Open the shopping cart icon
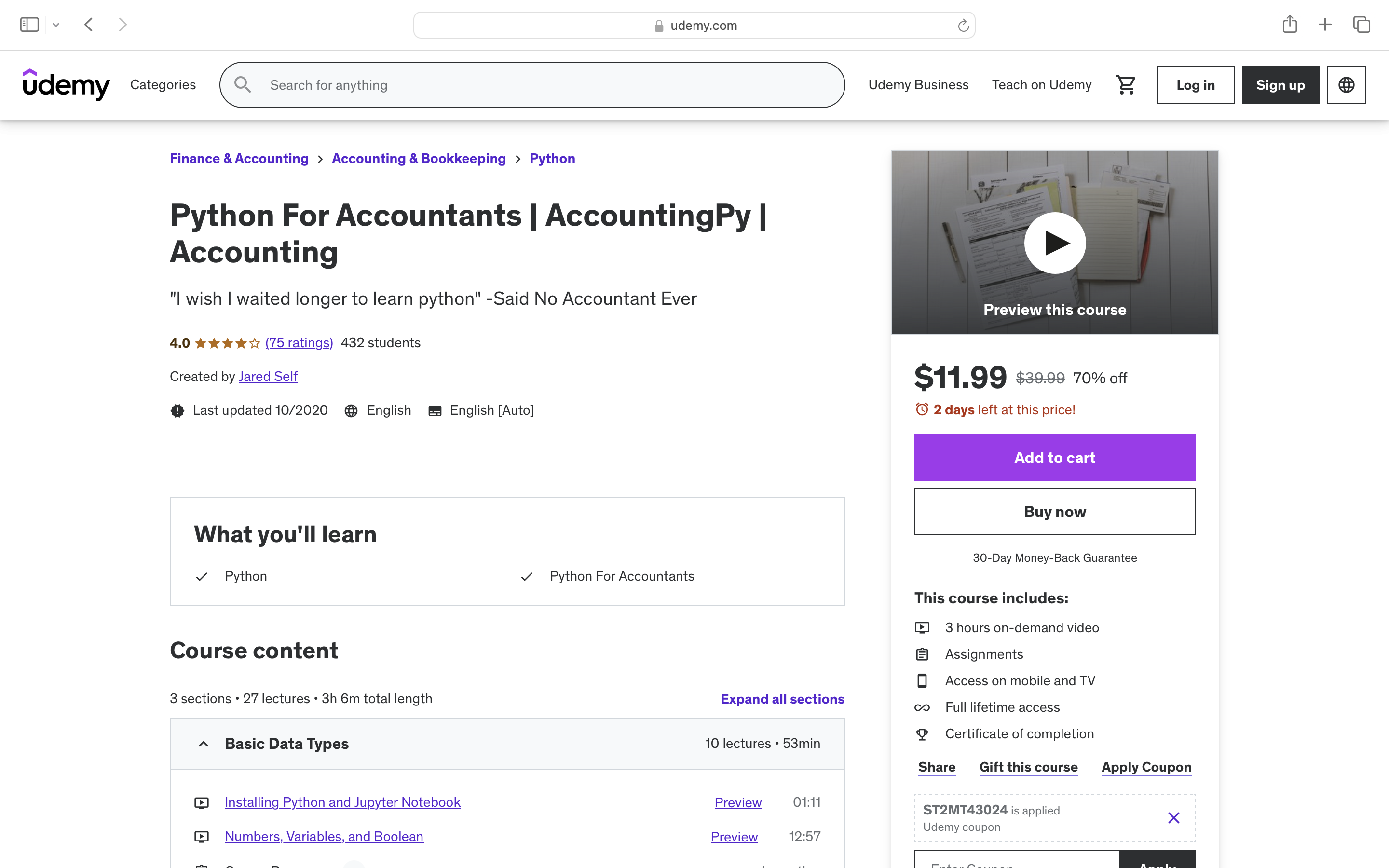1389x868 pixels. [1125, 85]
